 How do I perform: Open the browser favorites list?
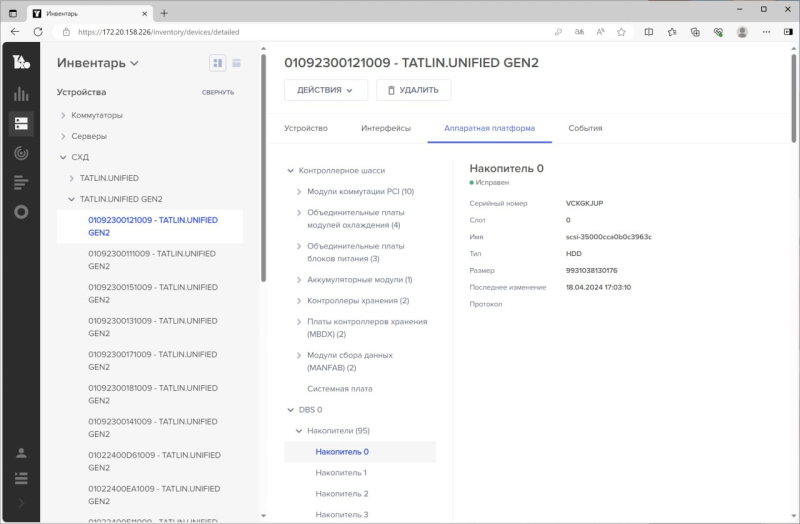click(672, 32)
